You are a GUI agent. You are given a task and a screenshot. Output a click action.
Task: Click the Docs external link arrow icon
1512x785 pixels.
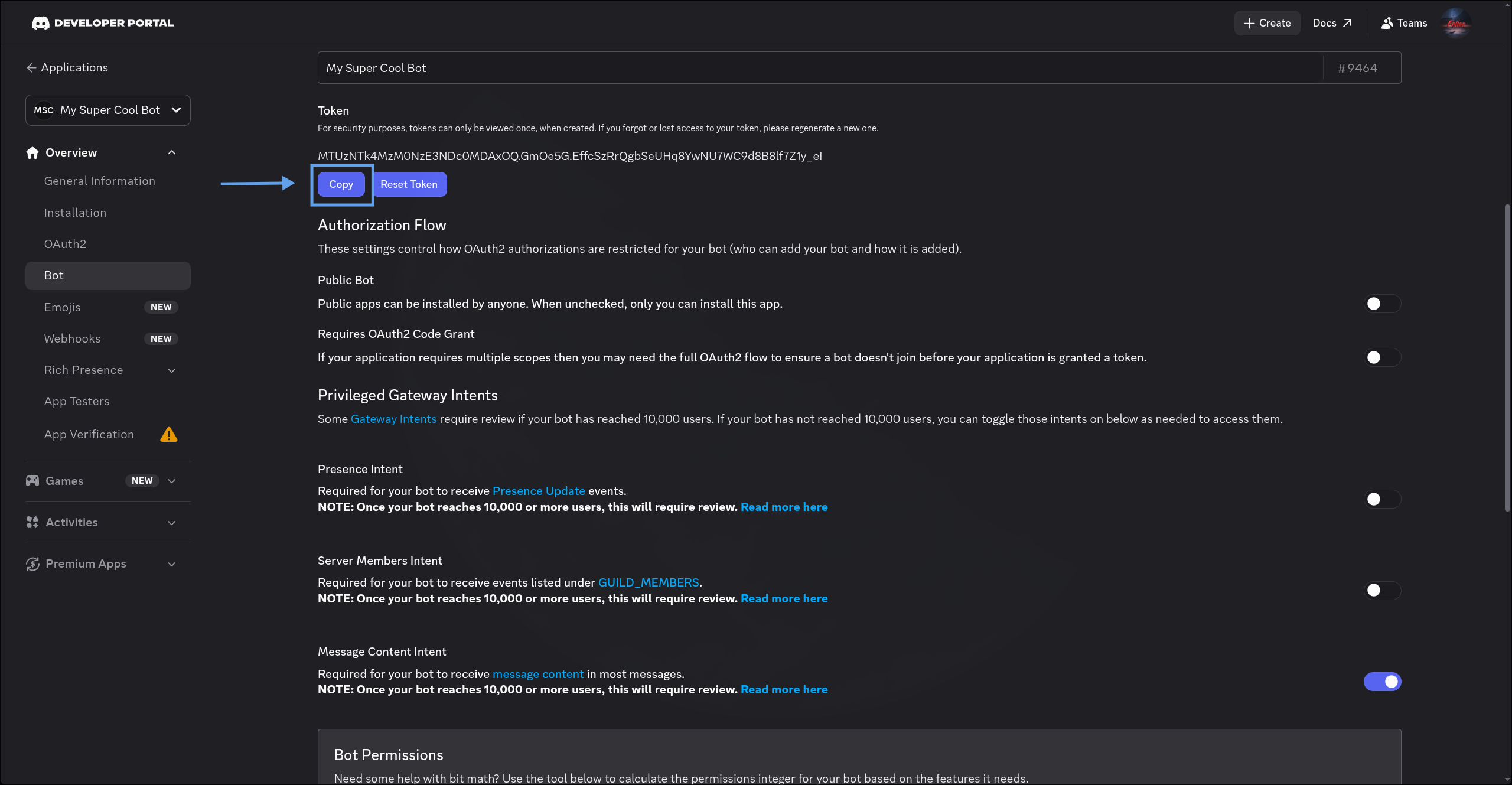1347,23
